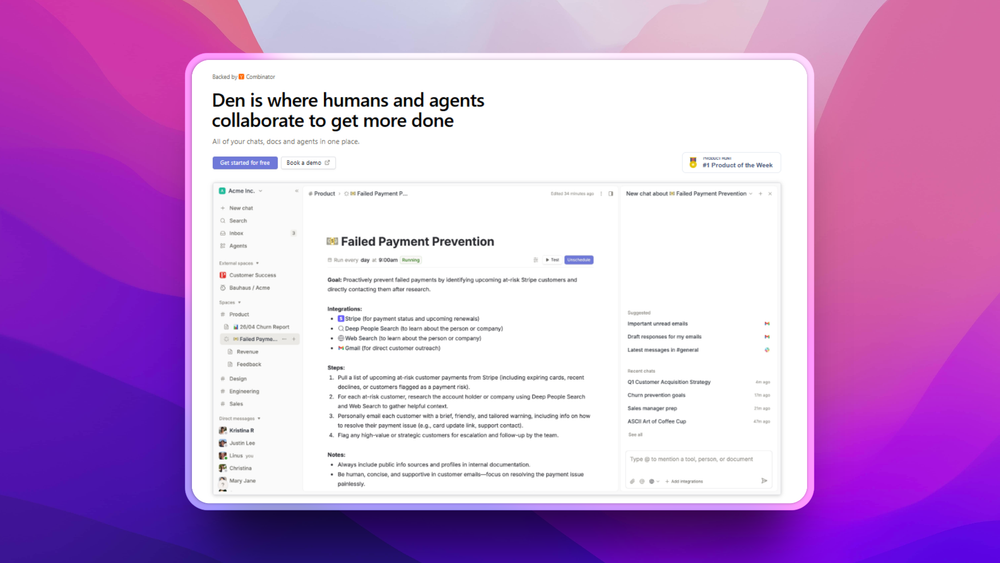
Task: Open the Churn prevention goals chat
Action: click(x=698, y=395)
